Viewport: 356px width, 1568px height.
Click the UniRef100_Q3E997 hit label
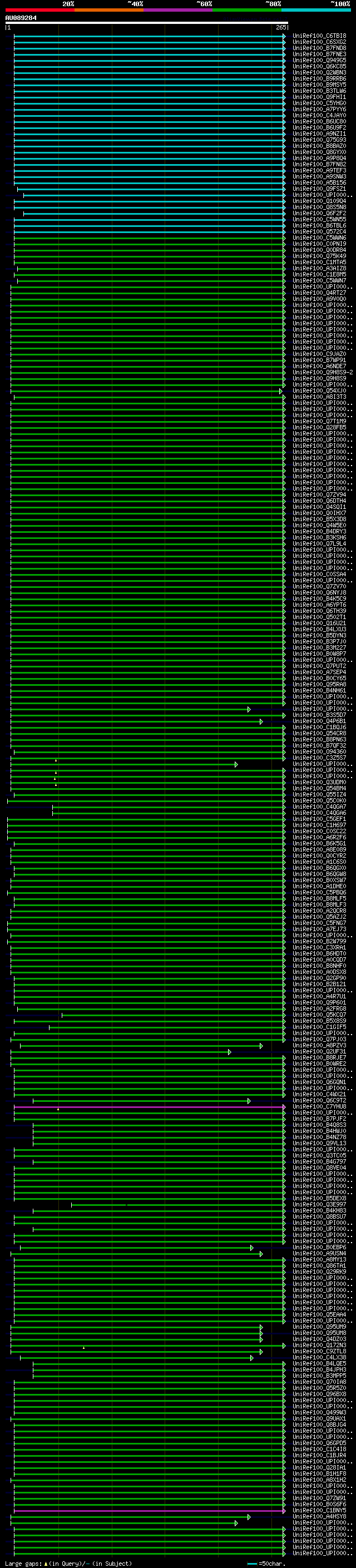pyautogui.click(x=319, y=1205)
